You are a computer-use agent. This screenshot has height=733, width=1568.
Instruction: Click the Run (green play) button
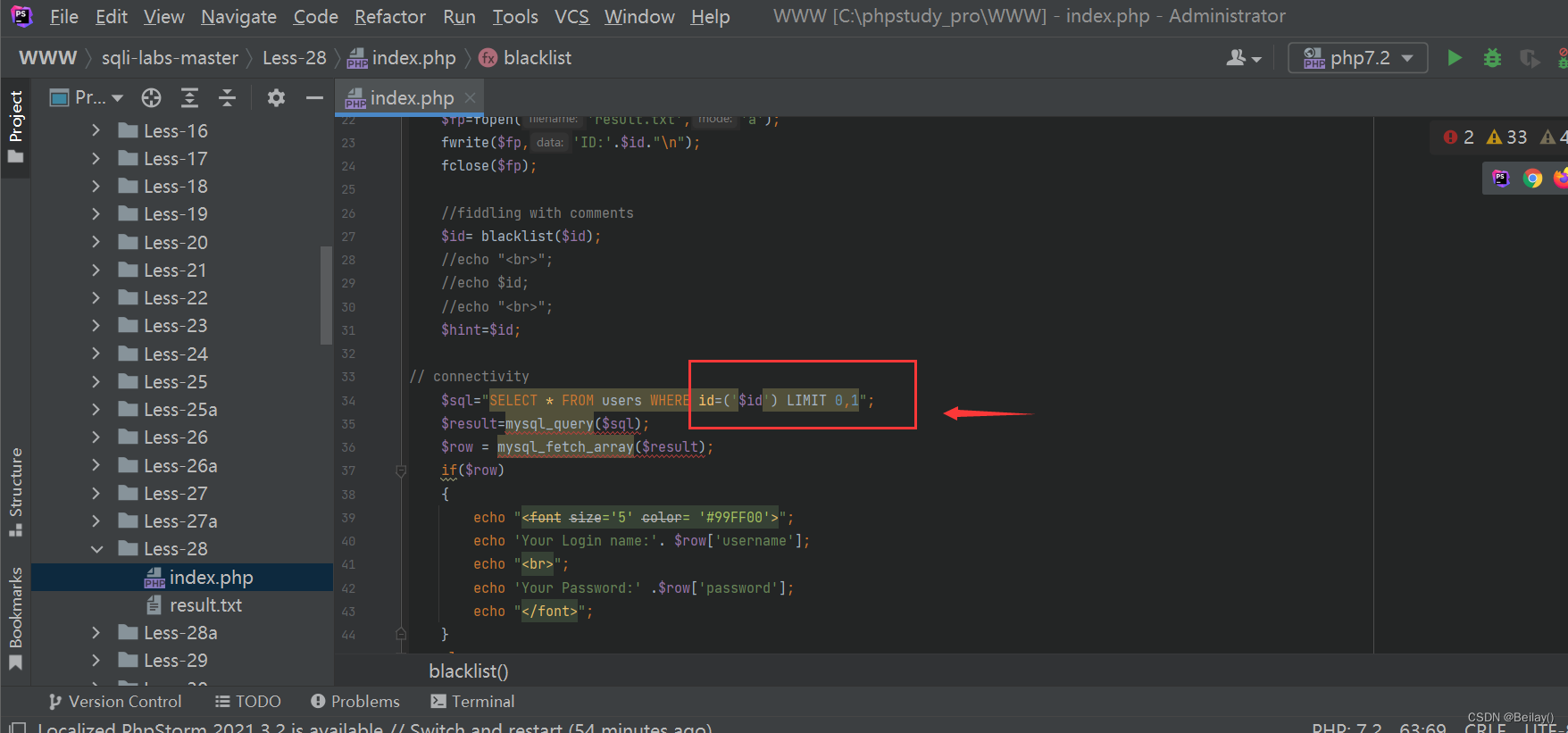(x=1455, y=58)
